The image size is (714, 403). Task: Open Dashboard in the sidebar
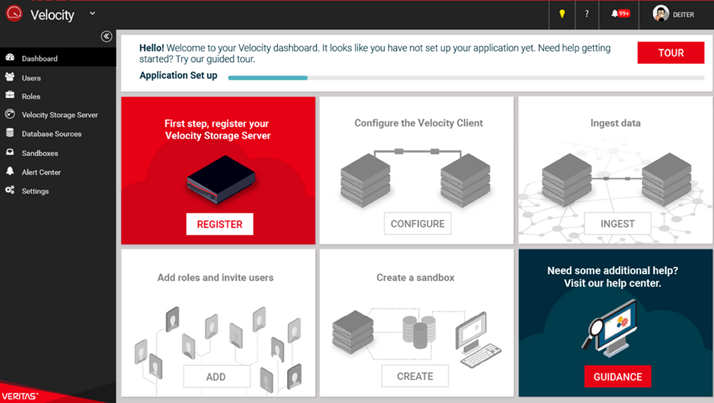(x=58, y=58)
